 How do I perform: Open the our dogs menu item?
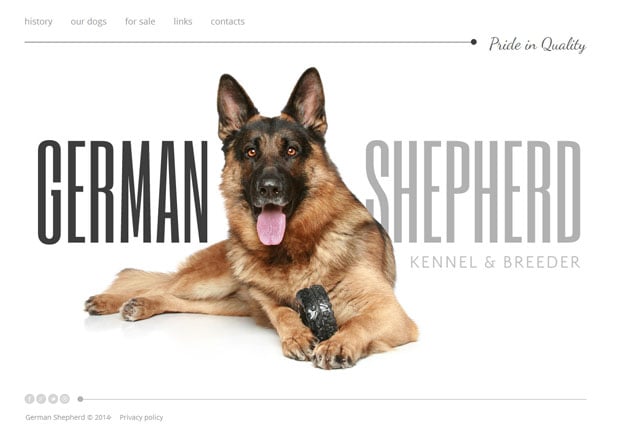click(x=89, y=21)
